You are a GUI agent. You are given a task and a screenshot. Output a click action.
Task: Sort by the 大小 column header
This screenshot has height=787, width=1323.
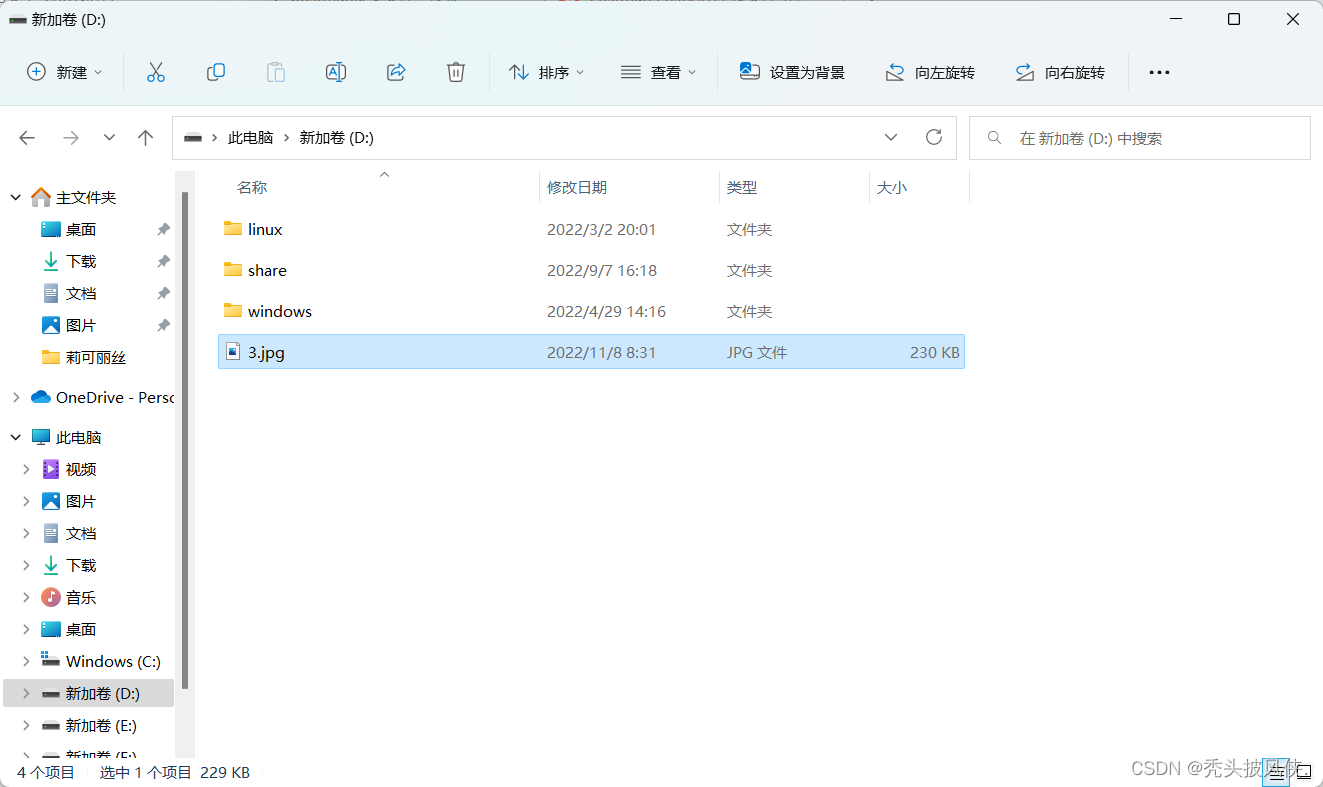[x=892, y=187]
